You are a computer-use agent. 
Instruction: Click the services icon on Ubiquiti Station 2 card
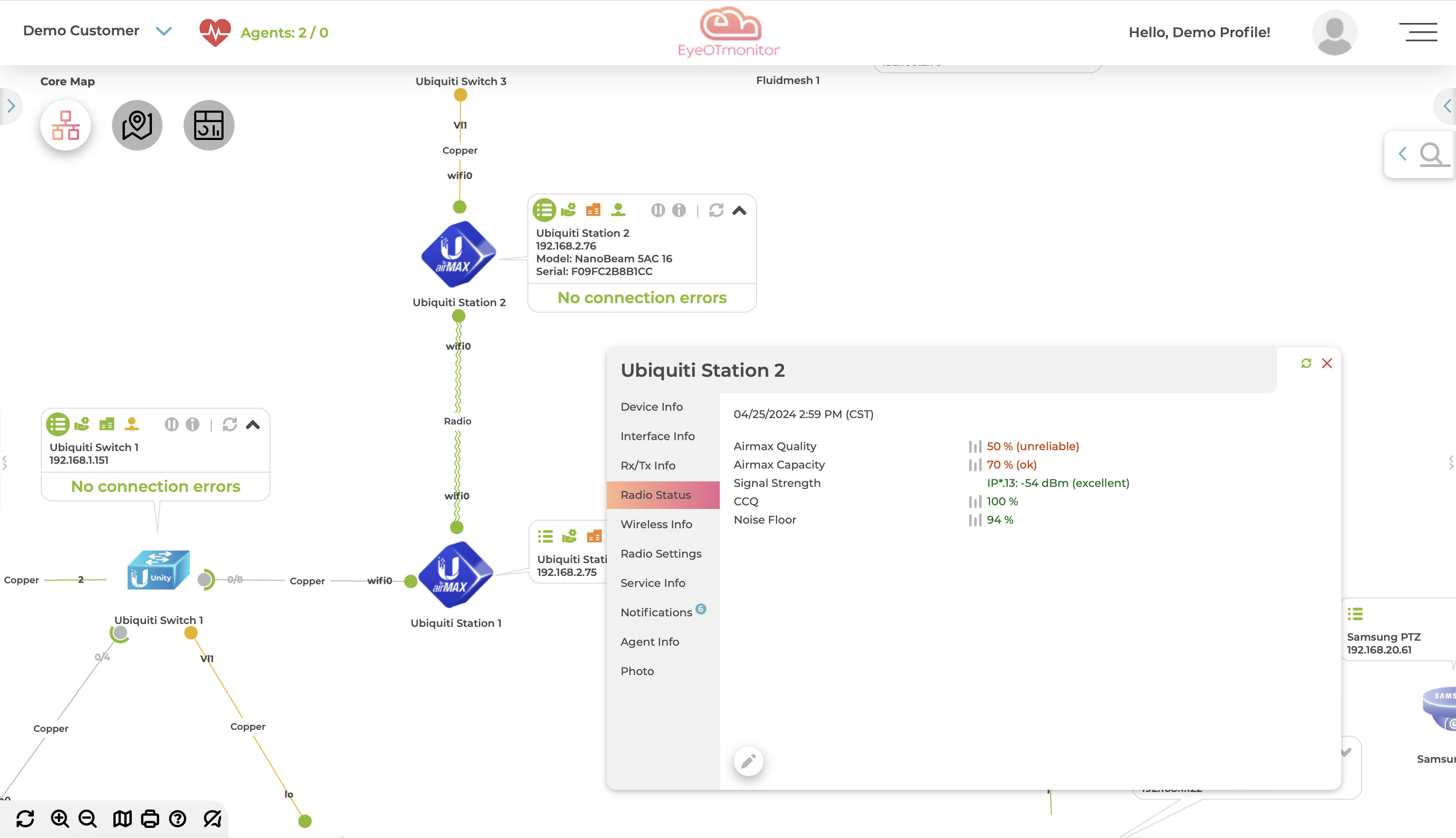point(569,210)
